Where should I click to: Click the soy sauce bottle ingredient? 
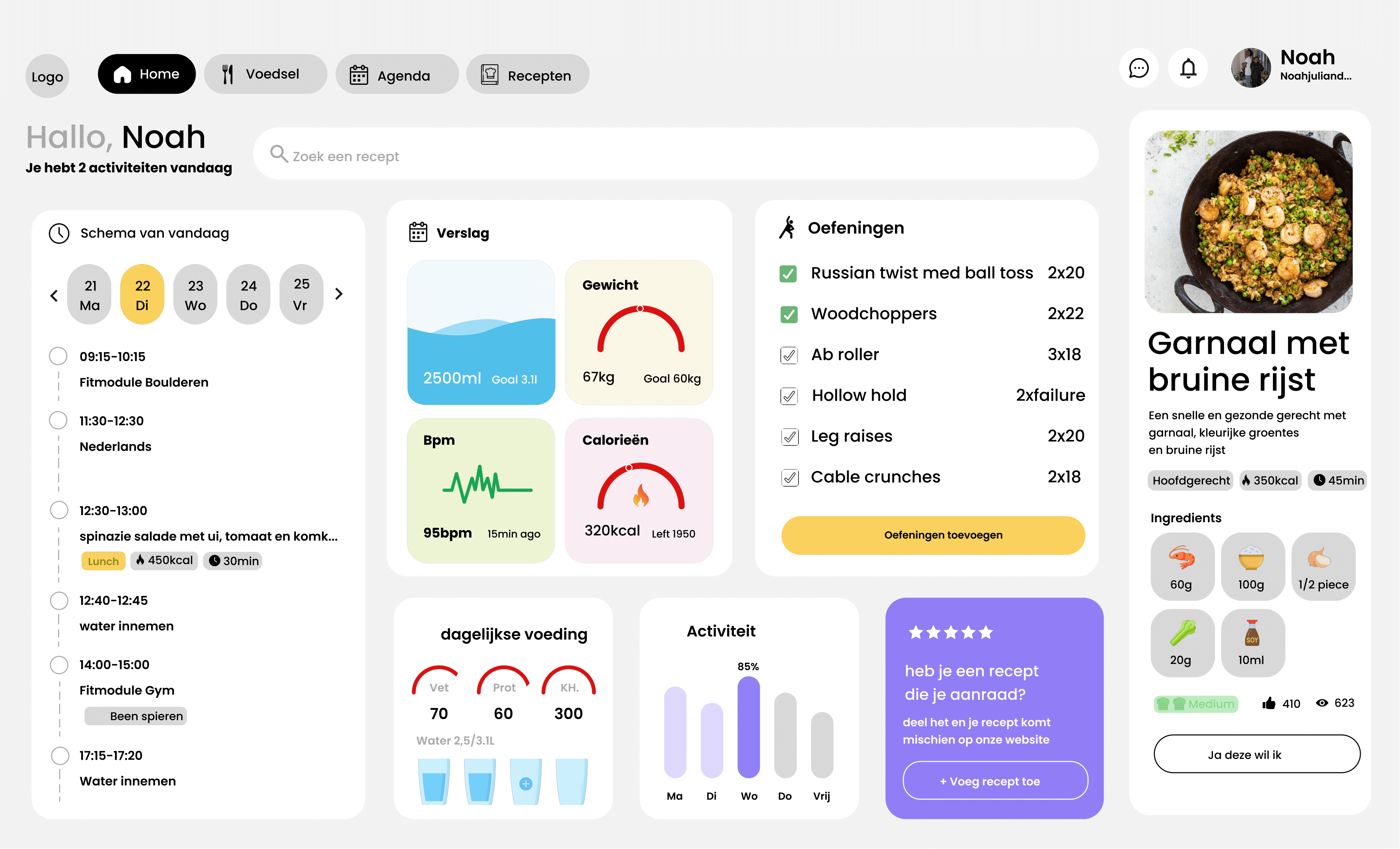(1252, 633)
